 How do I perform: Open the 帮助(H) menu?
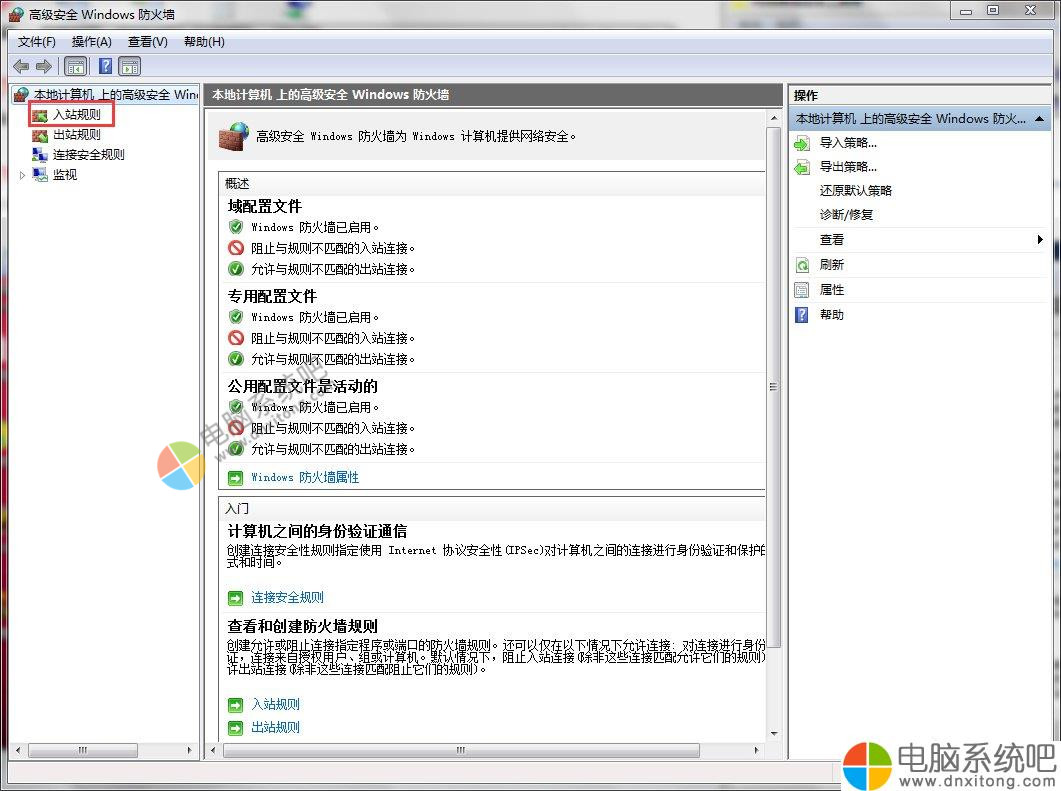[x=204, y=42]
